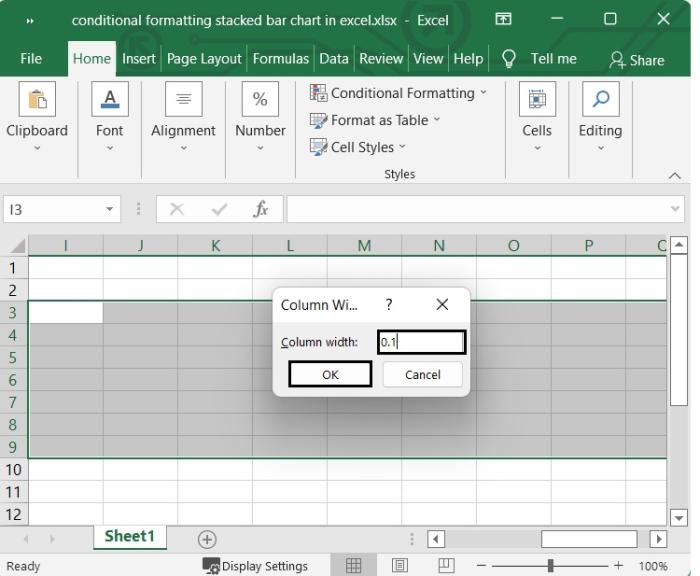Viewport: 700px width, 576px height.
Task: Click the dialog help question mark
Action: point(389,305)
